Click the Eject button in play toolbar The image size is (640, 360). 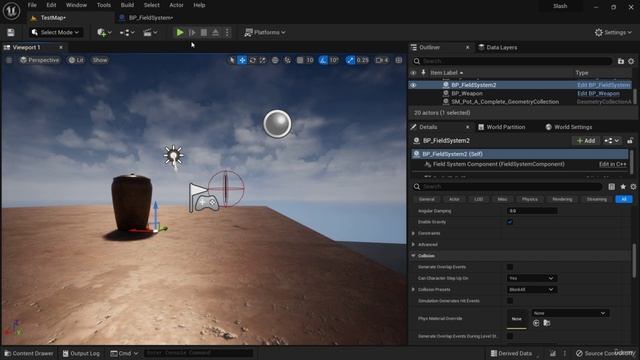(x=216, y=32)
